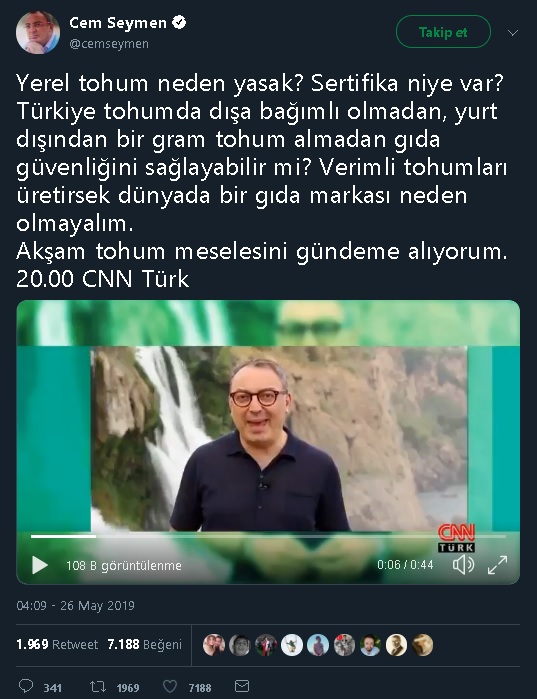Like the tweet with the heart icon
537x699 pixels.
coord(170,687)
